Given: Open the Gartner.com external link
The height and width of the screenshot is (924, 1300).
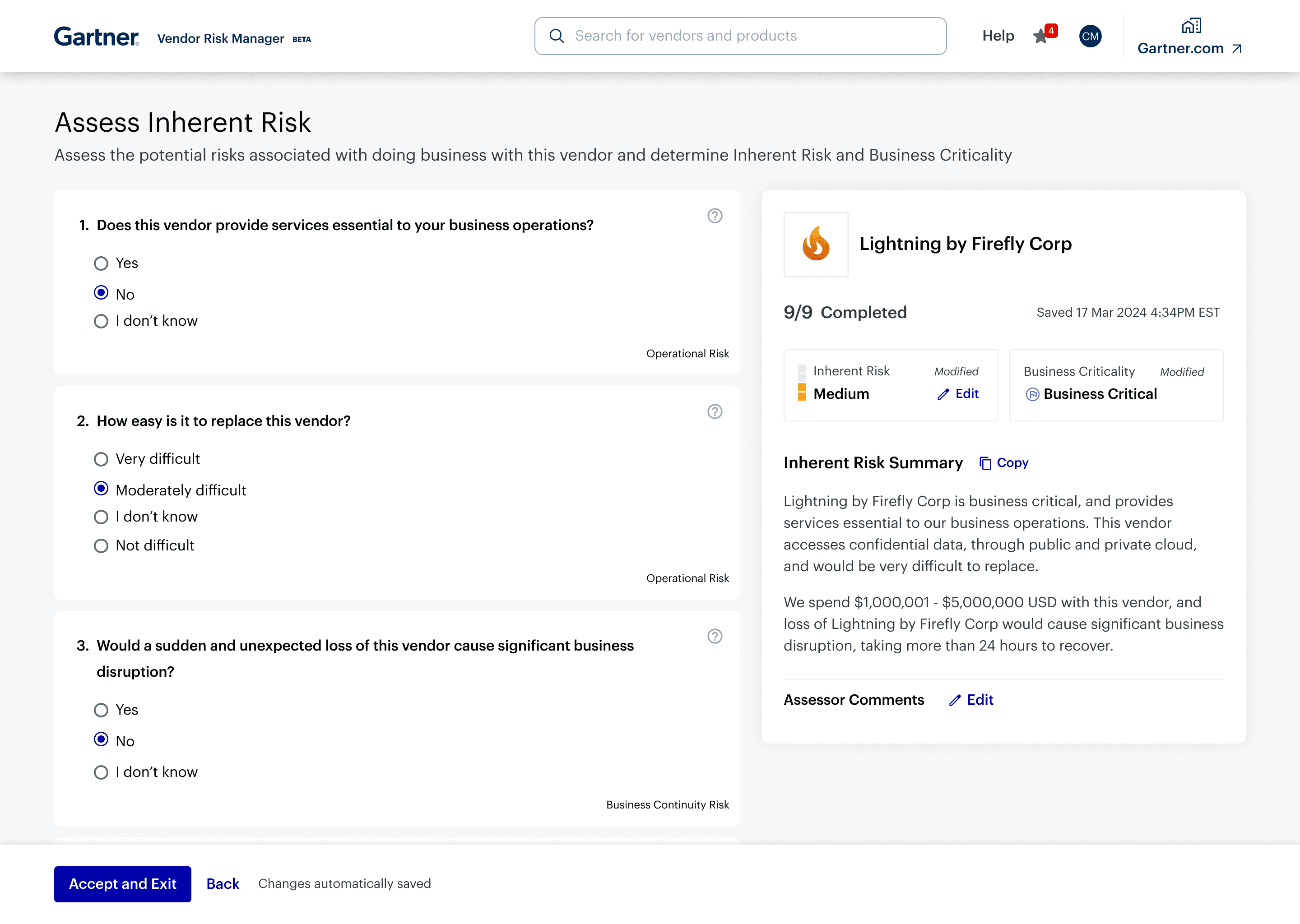Looking at the screenshot, I should tap(1189, 48).
